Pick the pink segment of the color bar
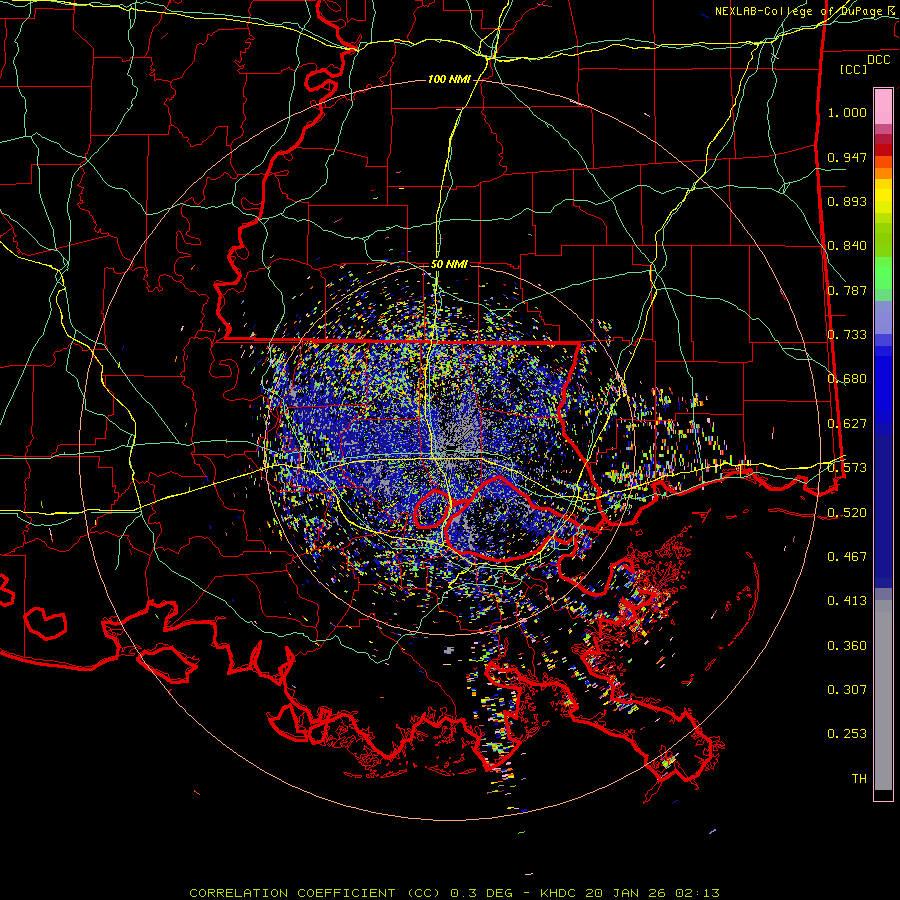 [x=883, y=107]
